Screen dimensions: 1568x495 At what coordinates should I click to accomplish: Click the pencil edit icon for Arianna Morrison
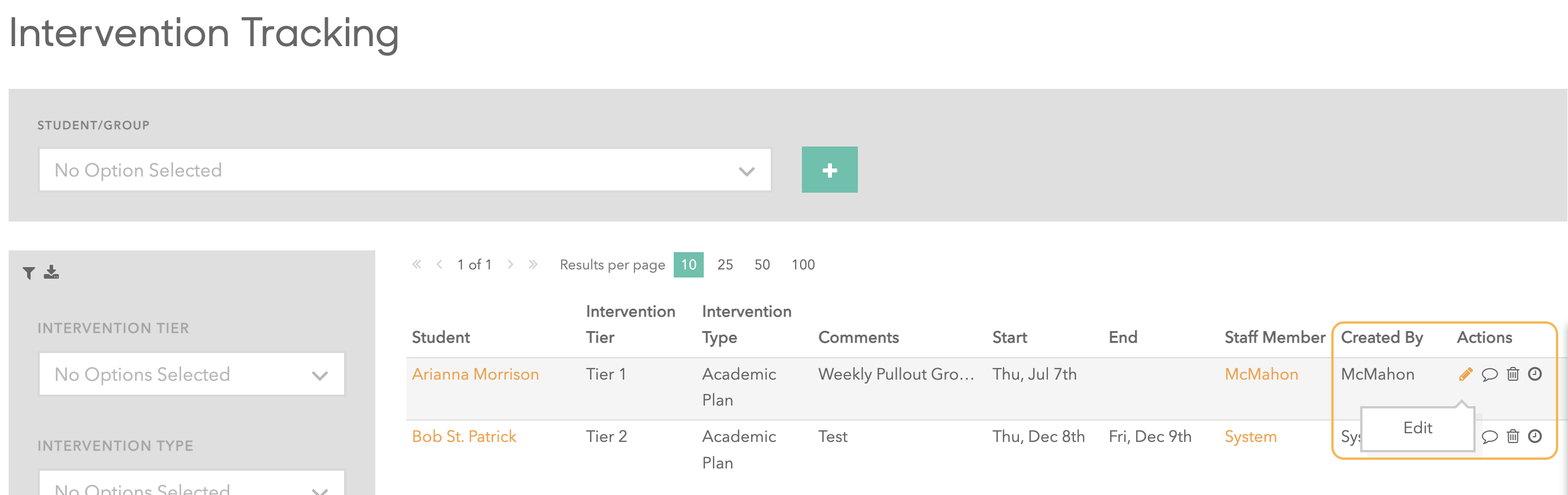coord(1466,374)
